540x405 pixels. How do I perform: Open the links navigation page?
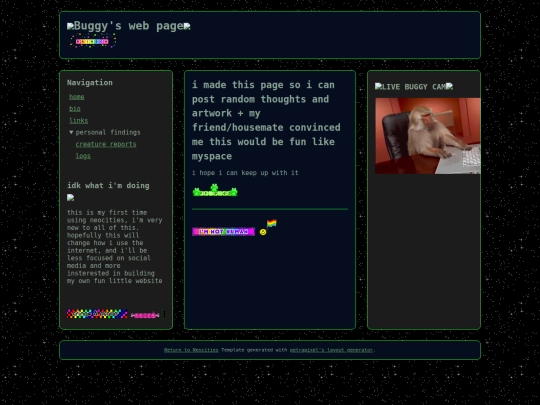79,121
